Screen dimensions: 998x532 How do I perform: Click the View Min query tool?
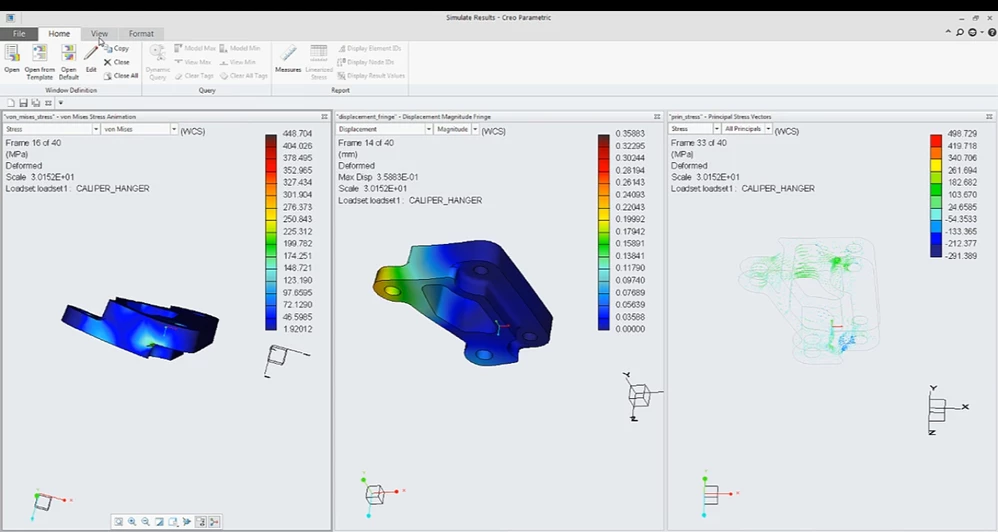238,62
